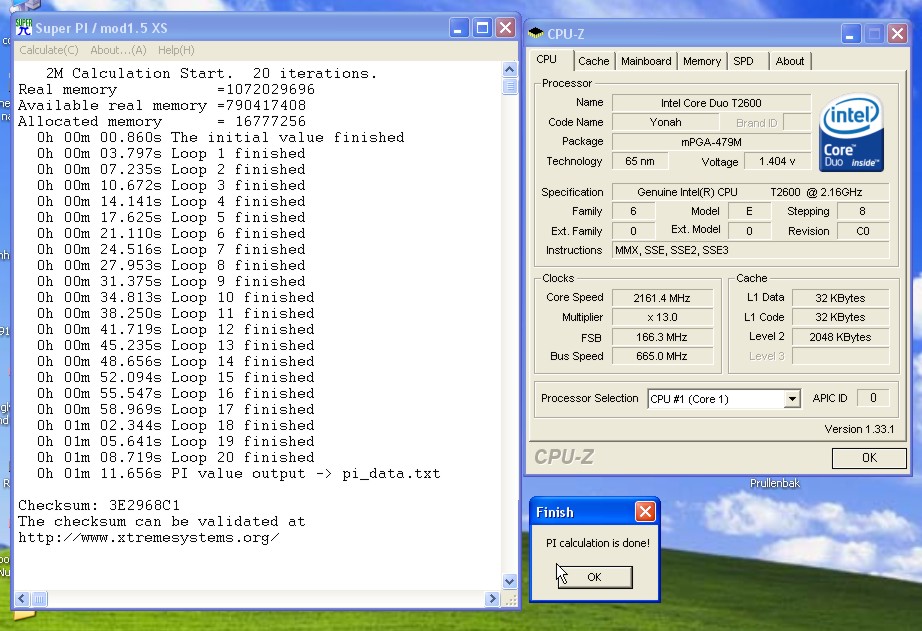
Task: Minimize the Super PI window
Action: pyautogui.click(x=459, y=28)
